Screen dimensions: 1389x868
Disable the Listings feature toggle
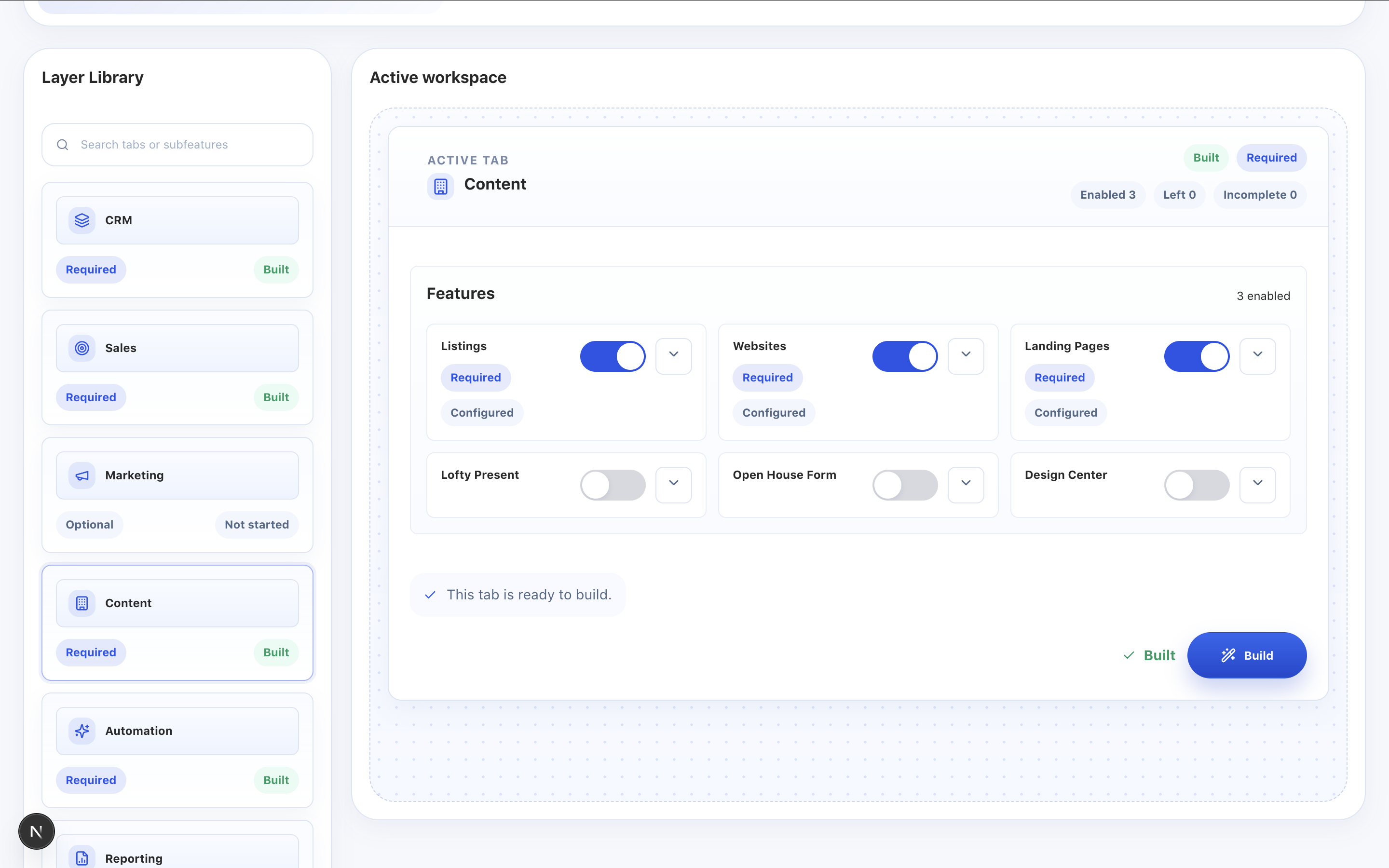613,356
